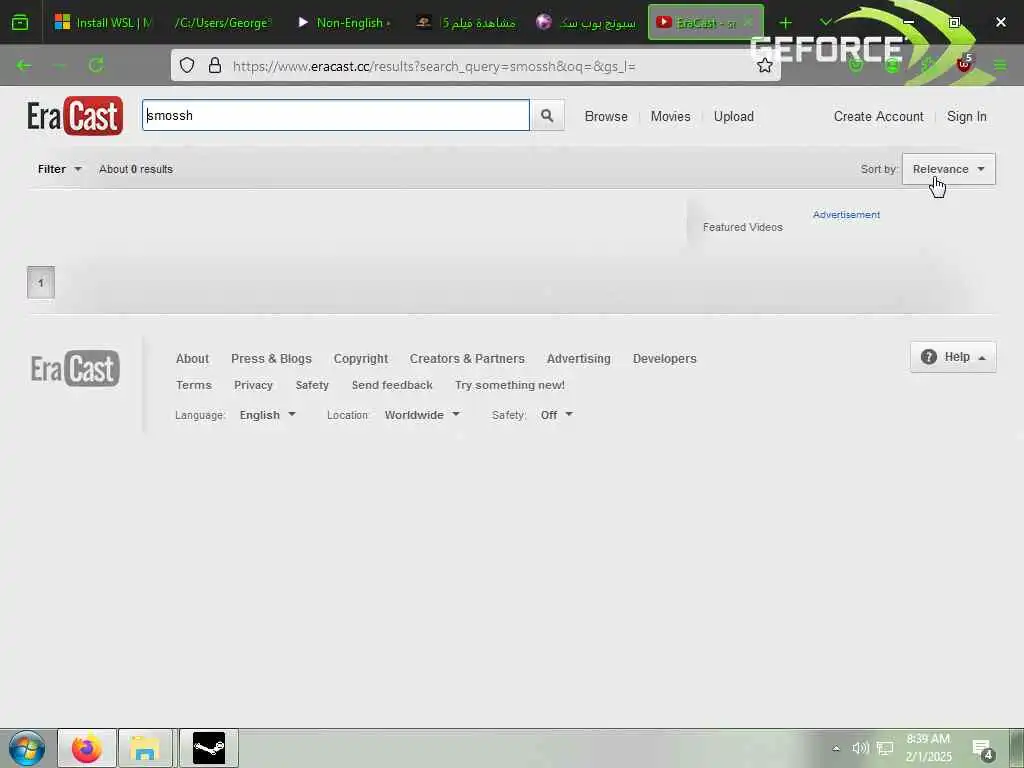Image resolution: width=1024 pixels, height=768 pixels.
Task: Click the 'Featured Videos' heading
Action: tap(743, 227)
